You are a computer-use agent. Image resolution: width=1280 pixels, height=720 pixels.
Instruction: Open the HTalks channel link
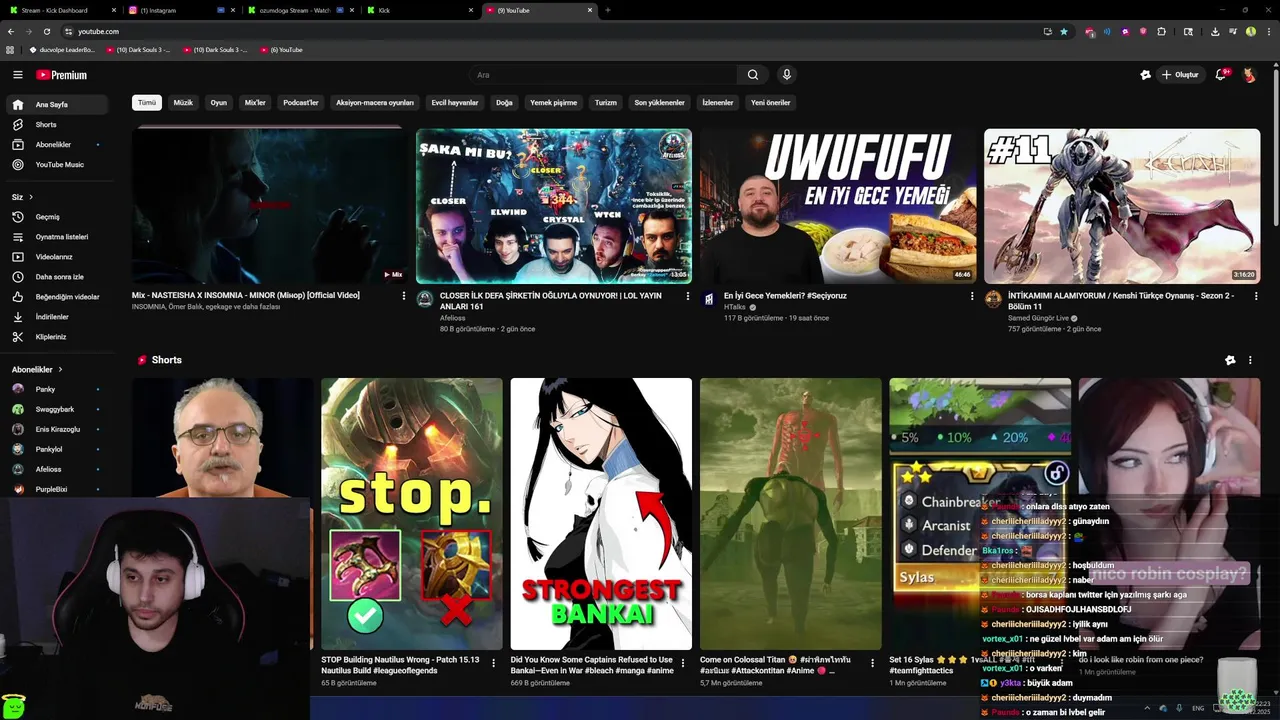[735, 307]
